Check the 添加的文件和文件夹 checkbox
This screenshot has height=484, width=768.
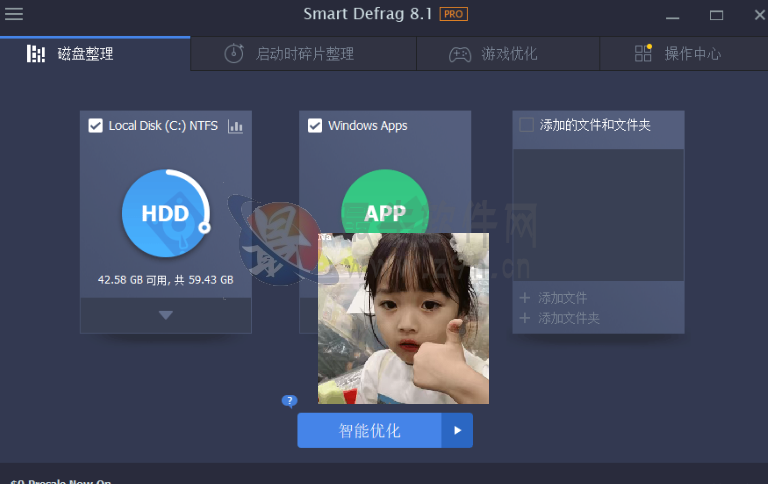point(527,125)
